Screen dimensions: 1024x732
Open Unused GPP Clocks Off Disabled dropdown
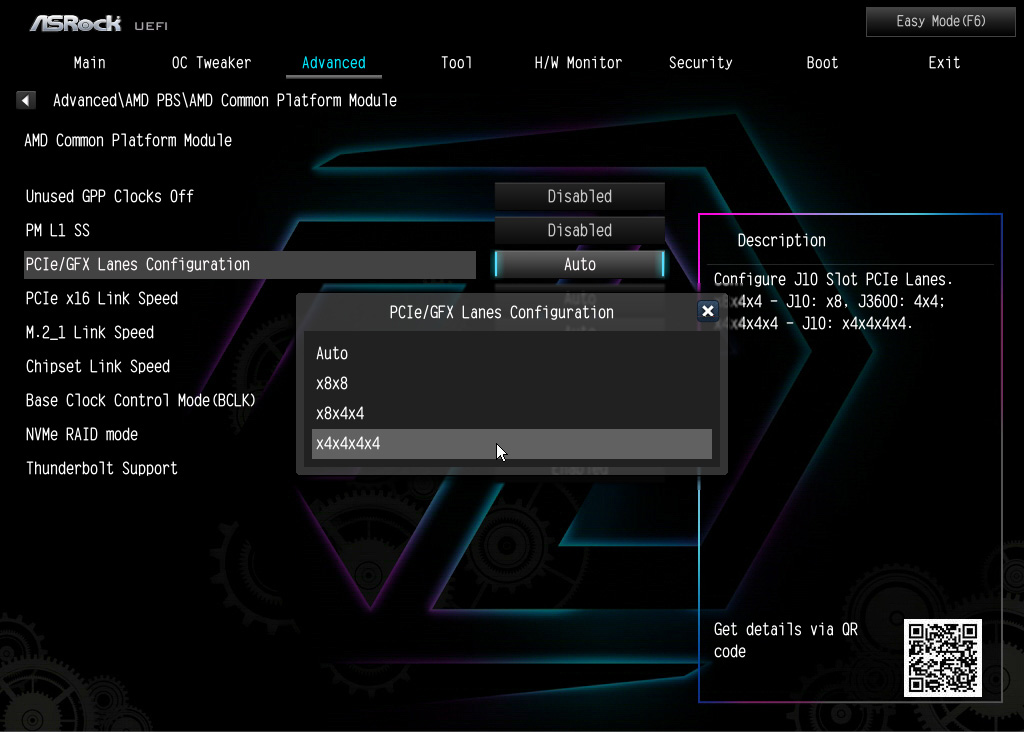(579, 196)
